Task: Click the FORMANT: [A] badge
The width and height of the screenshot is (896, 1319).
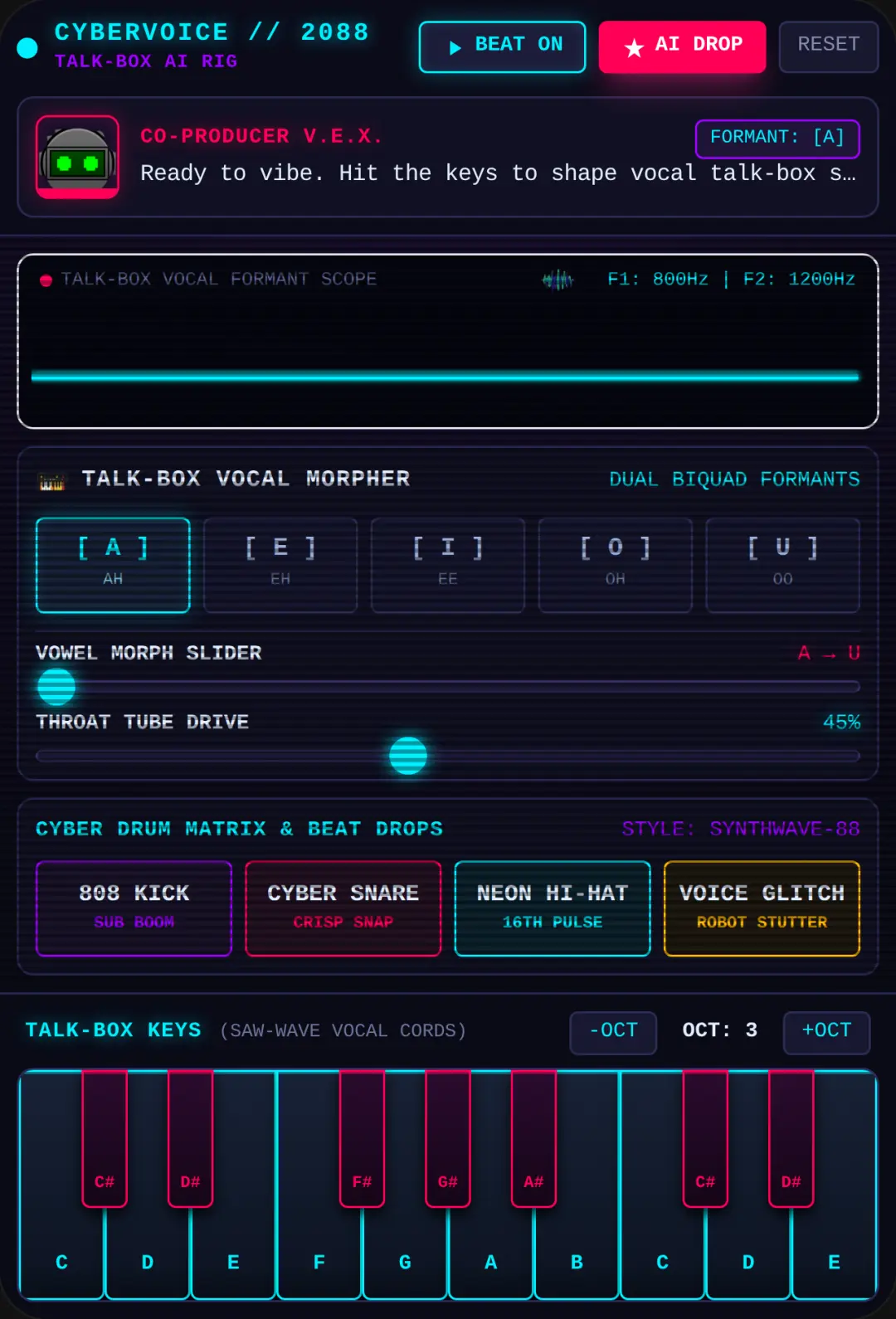Action: 777,138
